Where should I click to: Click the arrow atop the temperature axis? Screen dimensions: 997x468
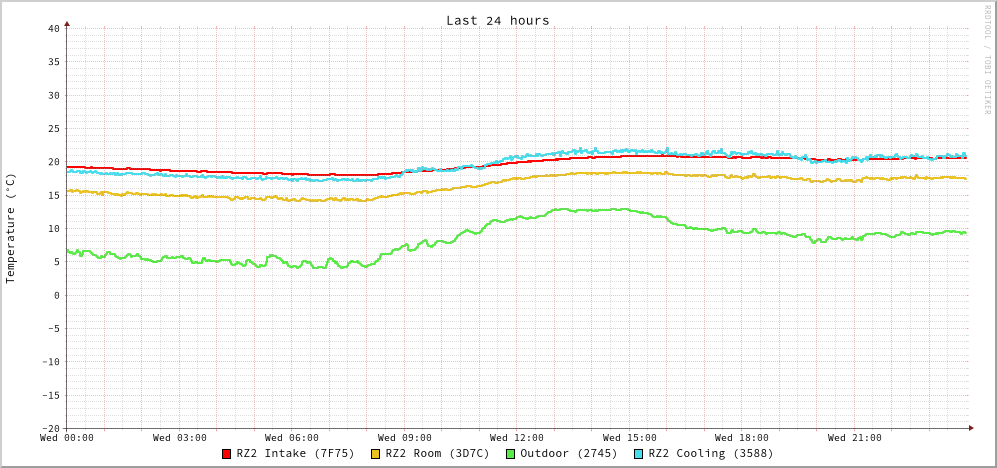pyautogui.click(x=67, y=23)
